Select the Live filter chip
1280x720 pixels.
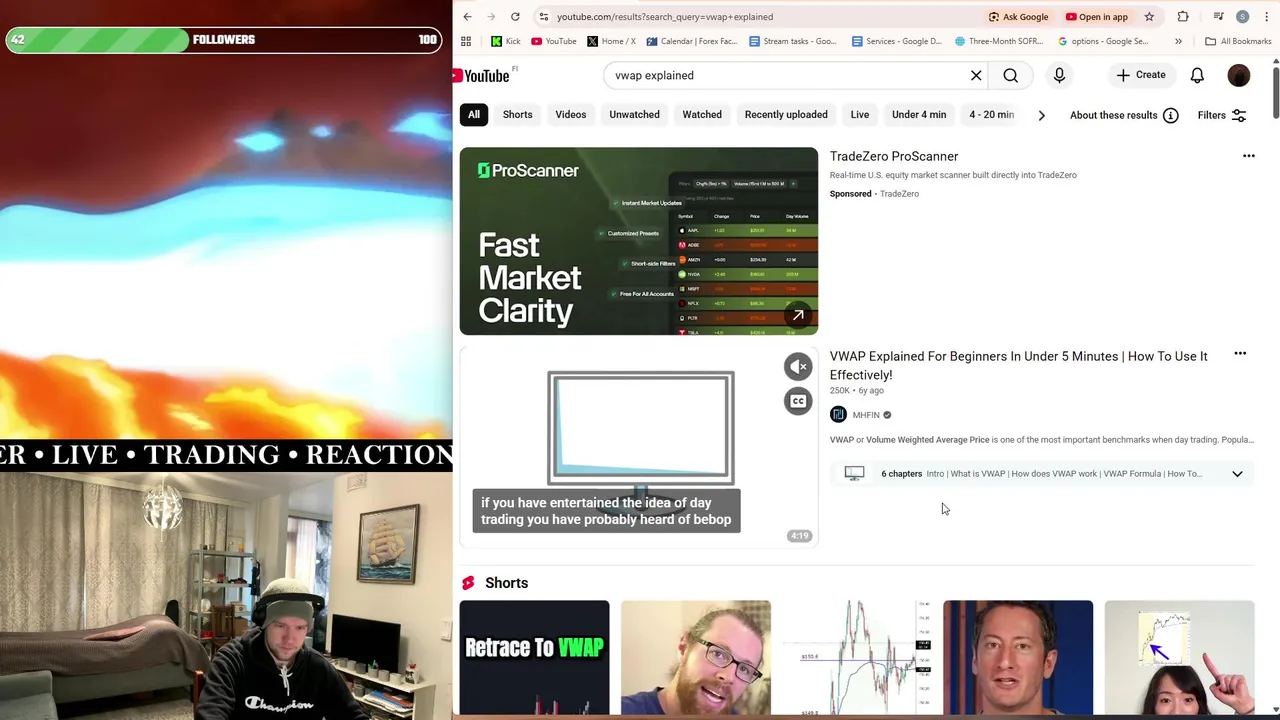click(860, 115)
